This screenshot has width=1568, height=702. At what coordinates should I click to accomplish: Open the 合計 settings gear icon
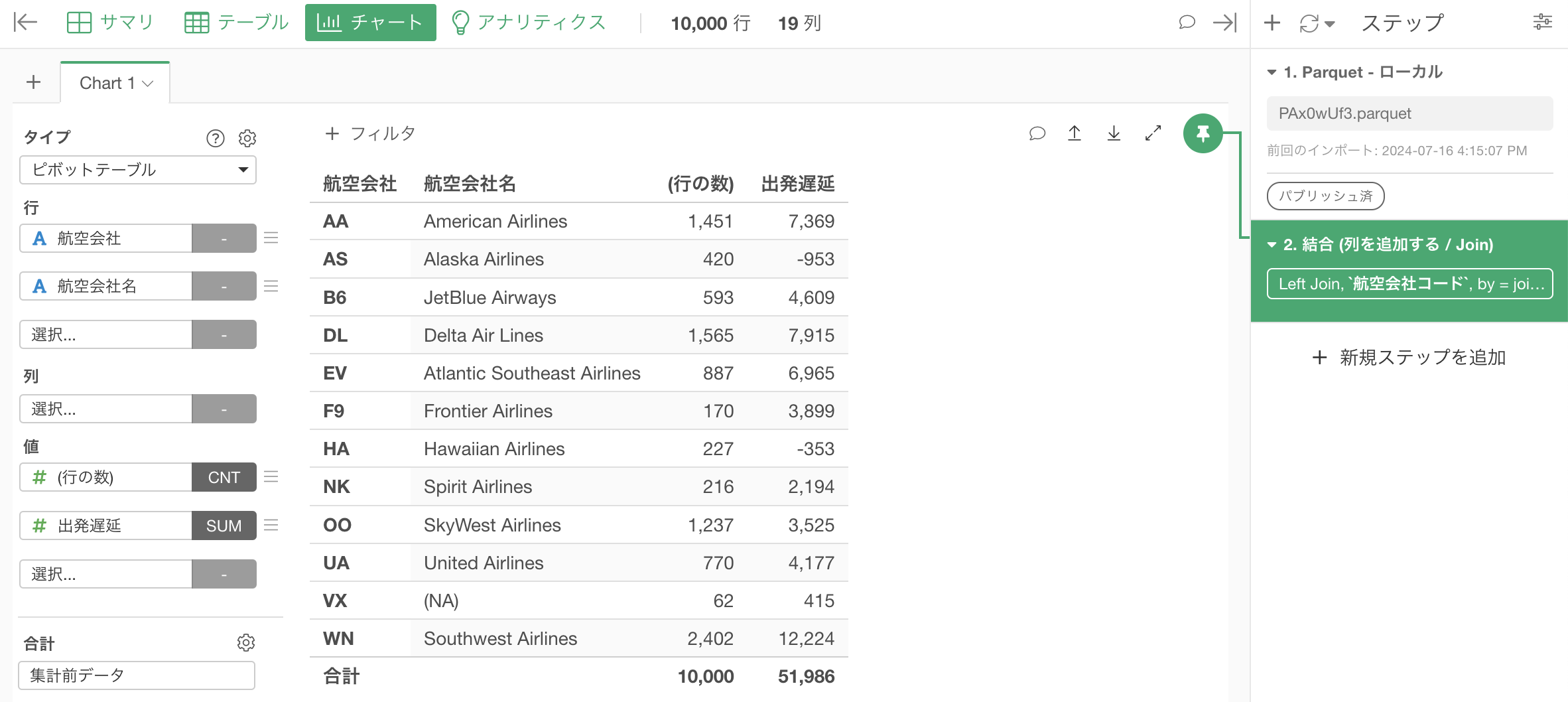pyautogui.click(x=246, y=642)
